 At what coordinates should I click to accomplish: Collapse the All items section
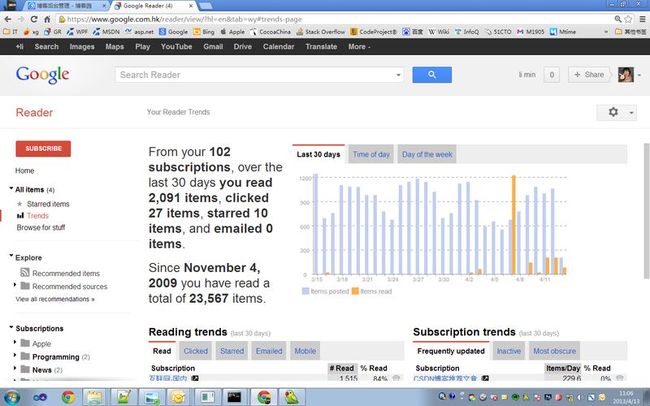(x=11, y=188)
